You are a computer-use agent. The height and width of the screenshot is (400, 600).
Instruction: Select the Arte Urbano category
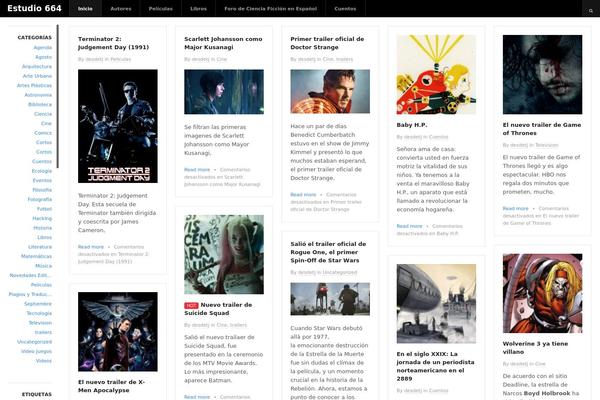pos(37,76)
